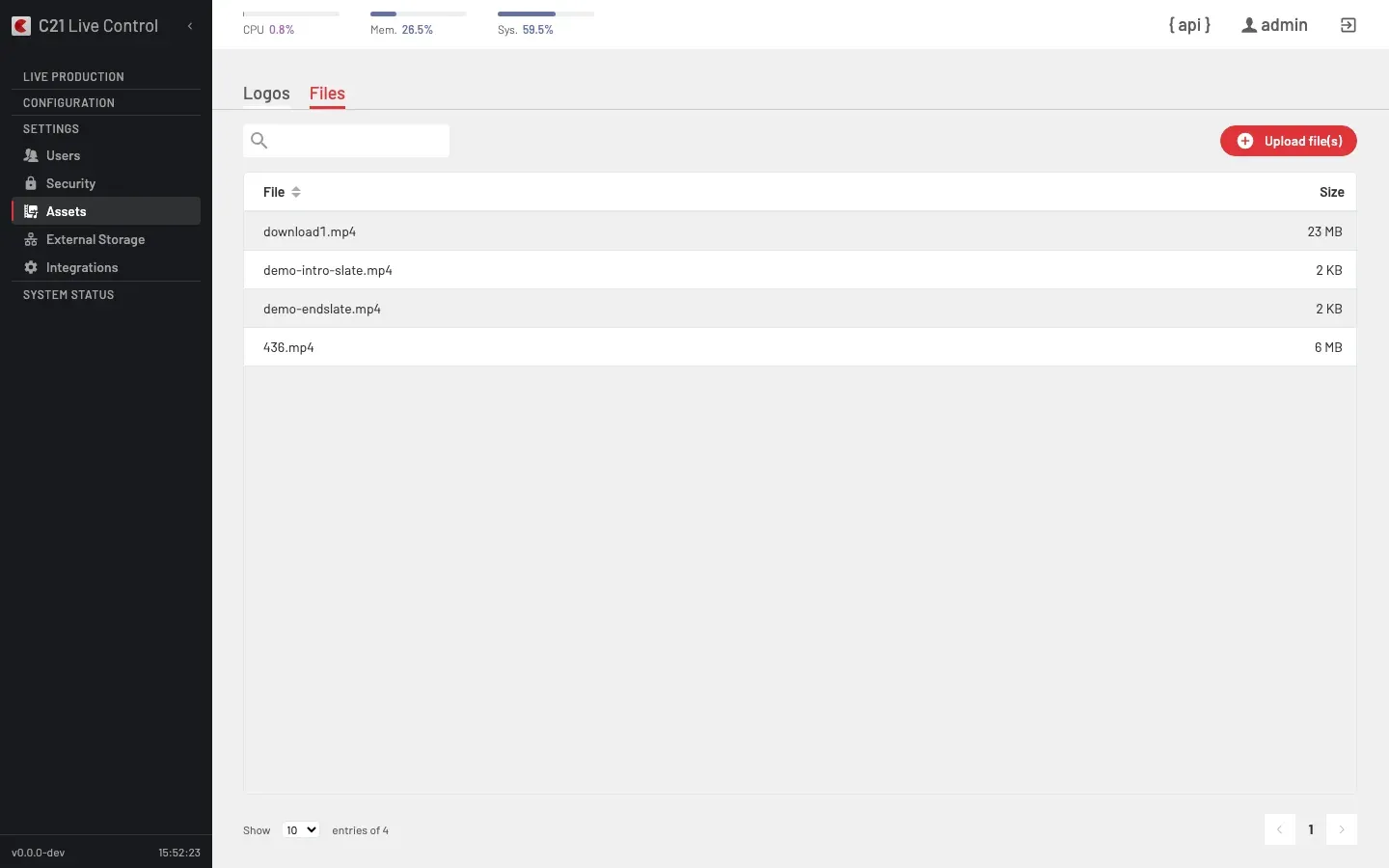Image resolution: width=1389 pixels, height=868 pixels.
Task: Switch to the Logos tab
Action: (x=266, y=94)
